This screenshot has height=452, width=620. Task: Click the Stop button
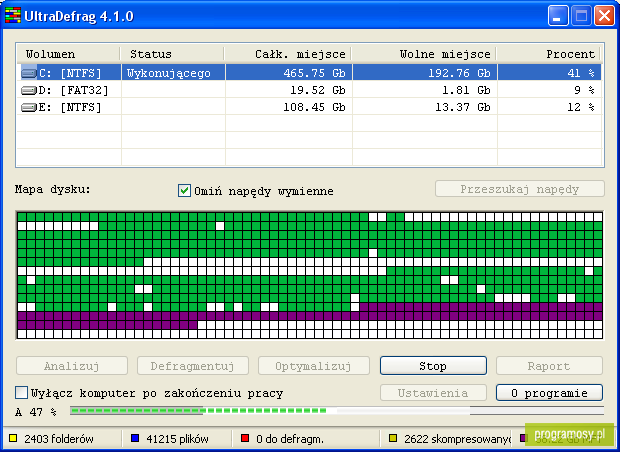pos(433,366)
